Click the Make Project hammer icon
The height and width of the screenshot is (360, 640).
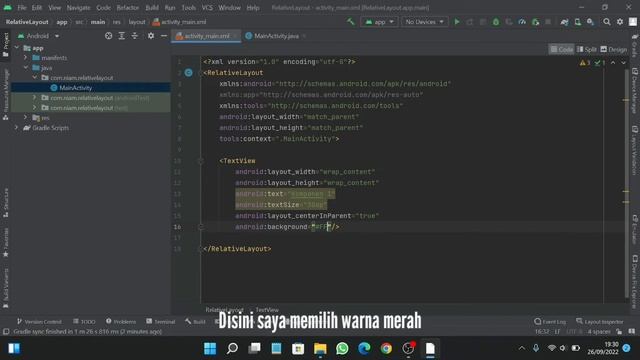click(x=350, y=22)
